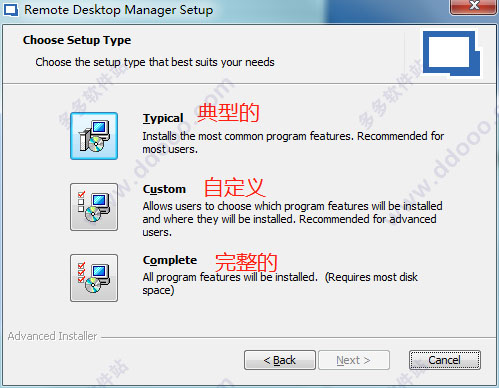Close the setup window with the X
The image size is (499, 388).
pyautogui.click(x=473, y=7)
